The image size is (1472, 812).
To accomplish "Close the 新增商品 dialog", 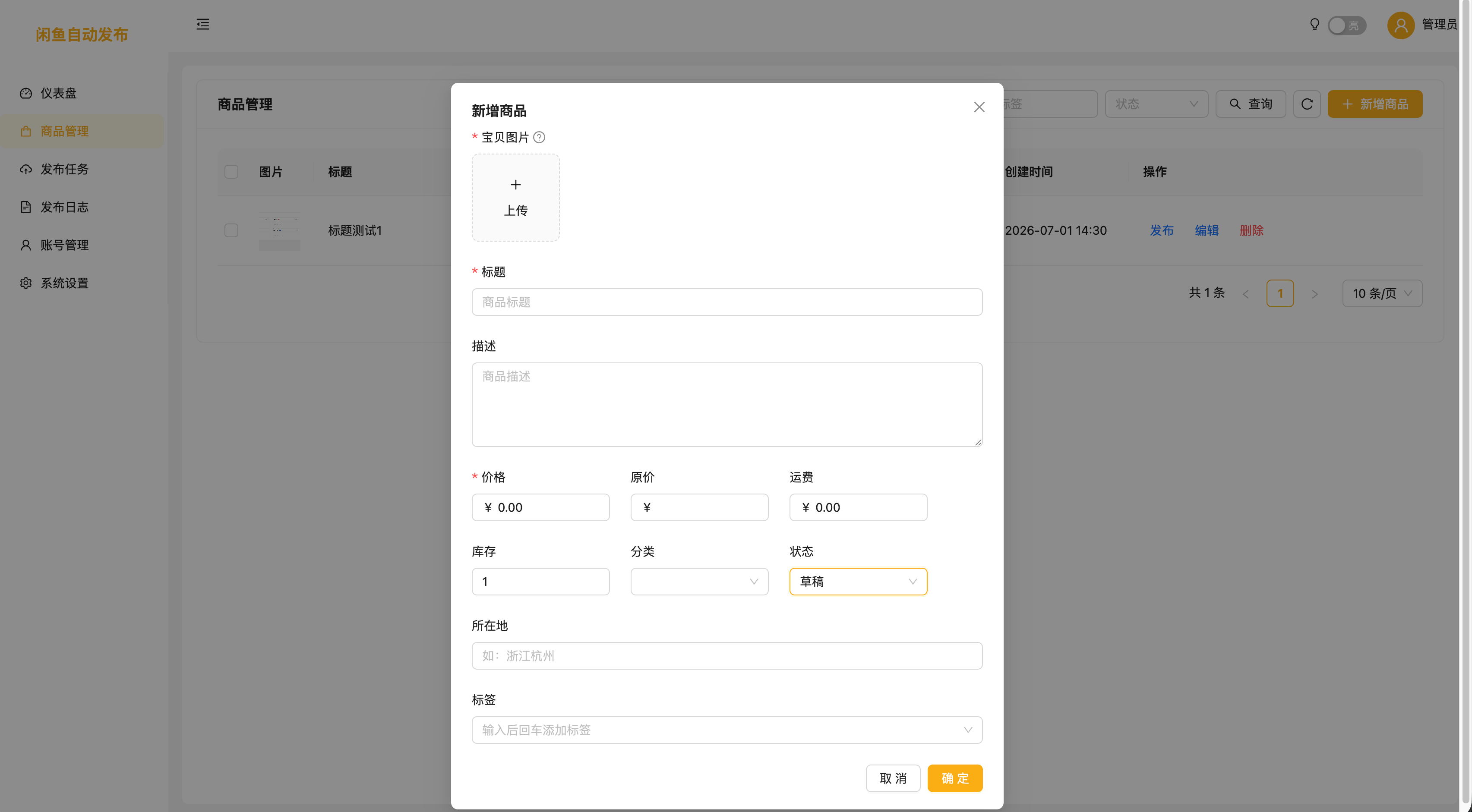I will 979,107.
